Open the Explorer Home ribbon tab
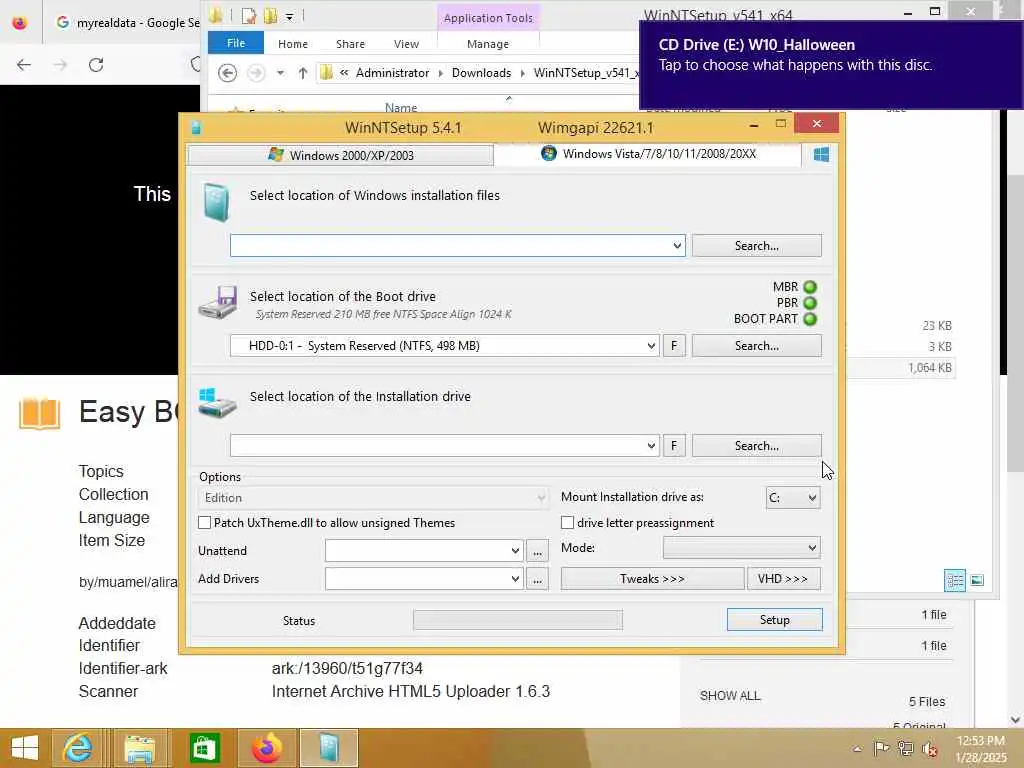 point(293,44)
